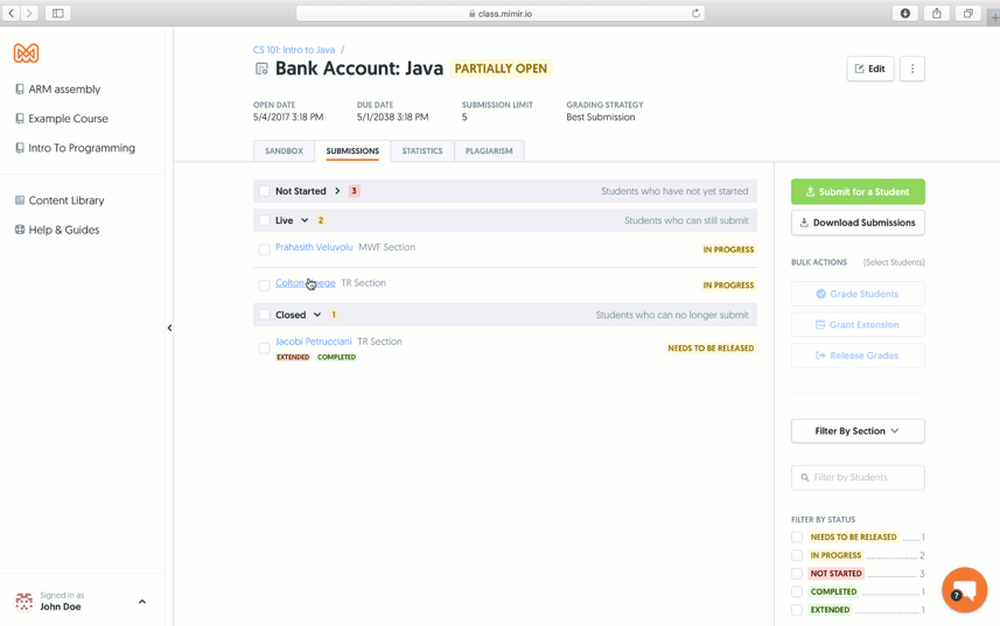
Task: Click the Submit for a Student button
Action: click(857, 192)
